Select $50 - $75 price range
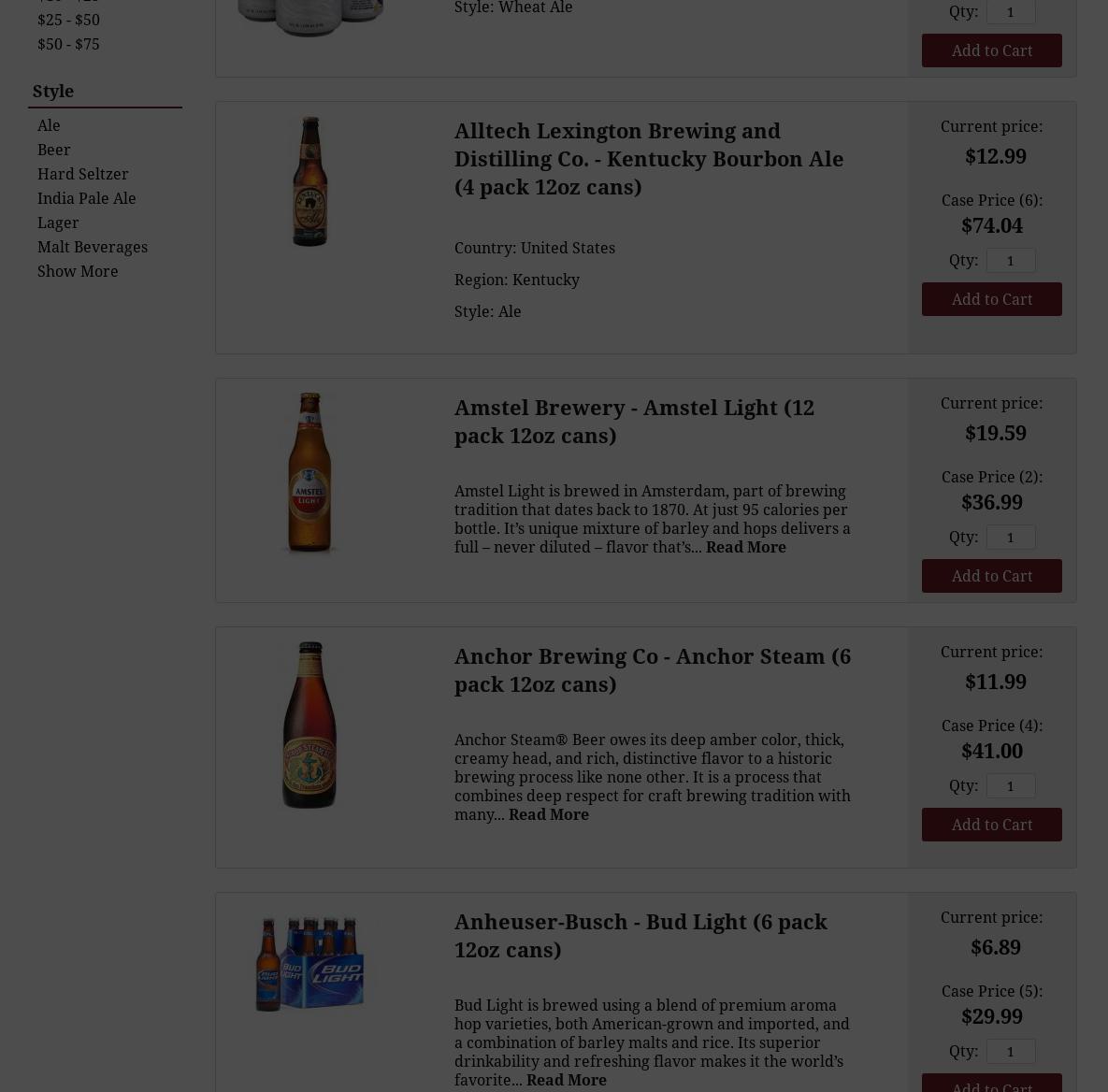The height and width of the screenshot is (1092, 1108). pos(68,44)
